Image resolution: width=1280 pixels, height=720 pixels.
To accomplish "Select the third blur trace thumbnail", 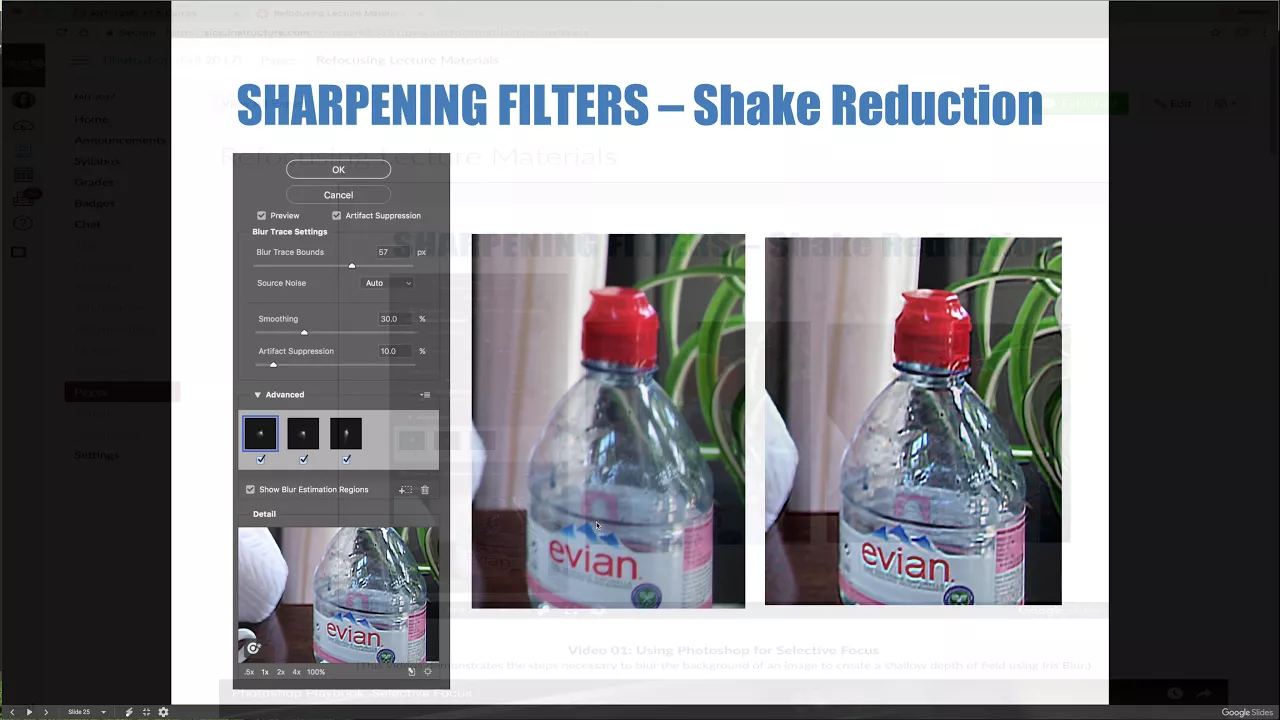I will (x=346, y=433).
